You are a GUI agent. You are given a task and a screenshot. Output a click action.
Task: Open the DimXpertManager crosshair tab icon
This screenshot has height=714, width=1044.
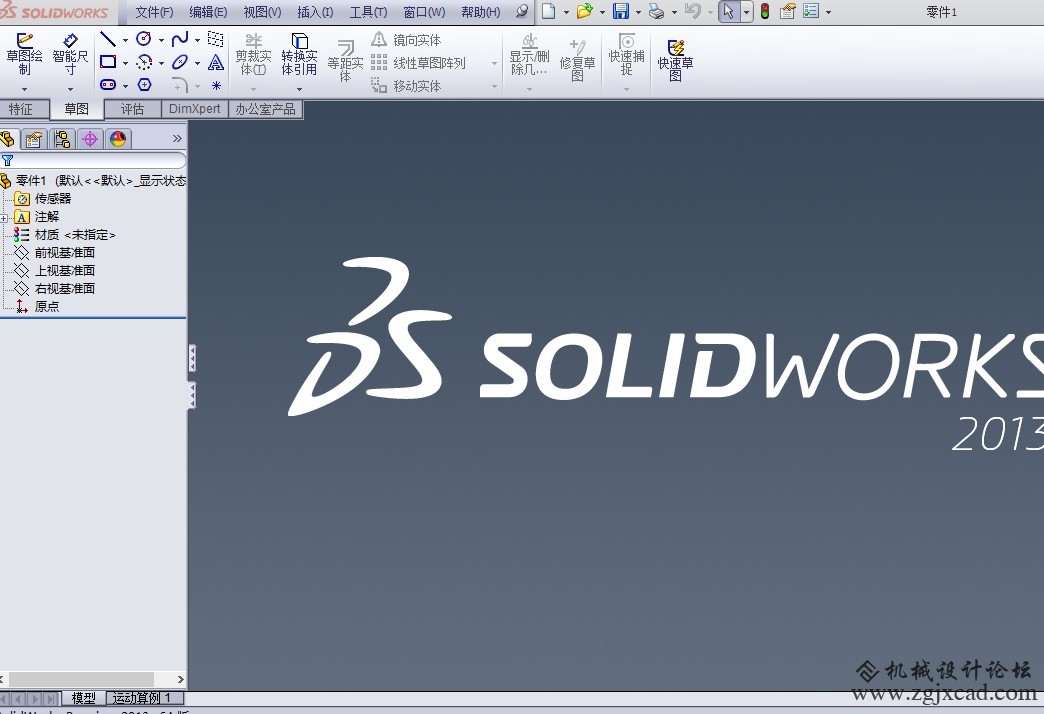coord(90,139)
